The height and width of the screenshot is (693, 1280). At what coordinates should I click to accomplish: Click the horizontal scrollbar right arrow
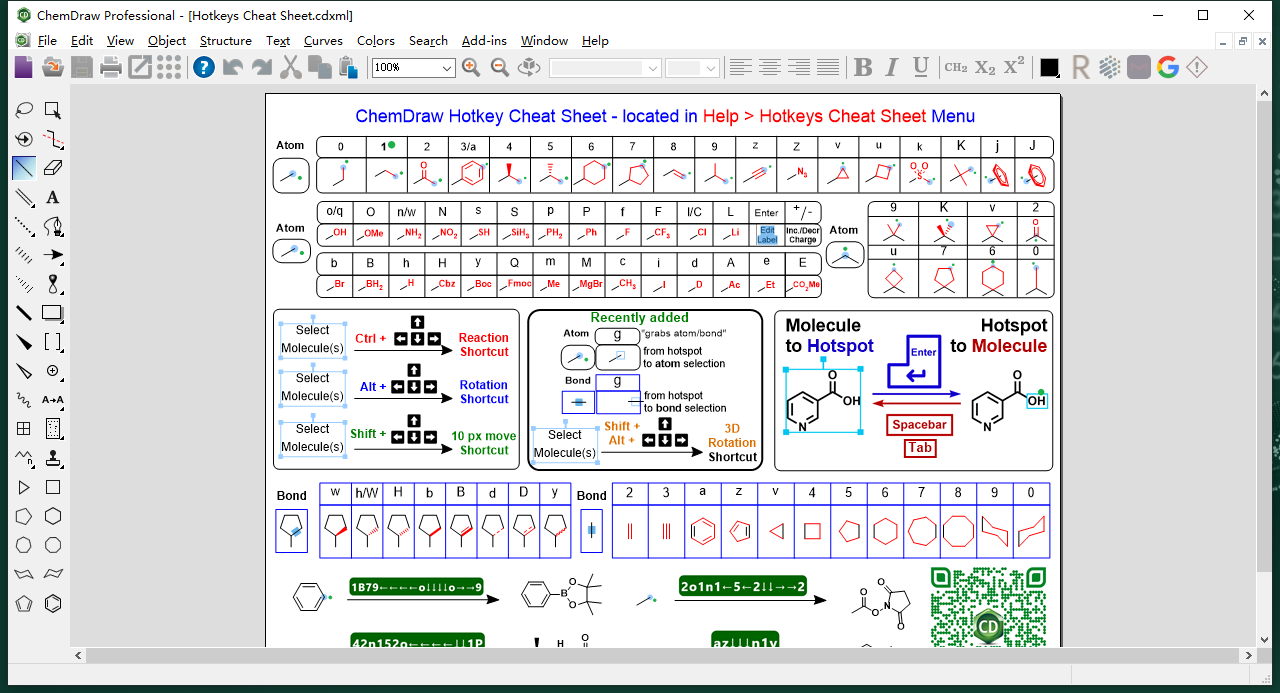coord(1247,656)
